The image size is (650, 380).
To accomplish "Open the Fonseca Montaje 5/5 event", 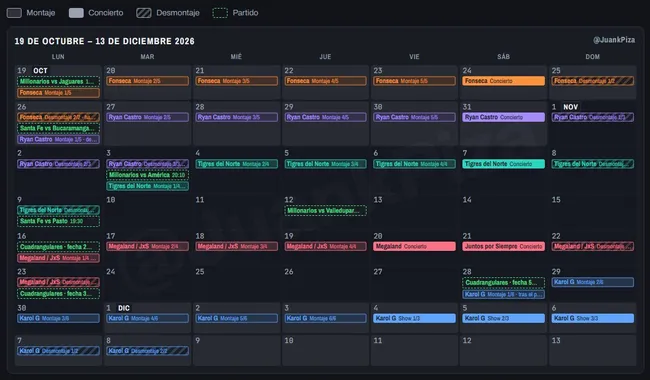I will pos(415,81).
